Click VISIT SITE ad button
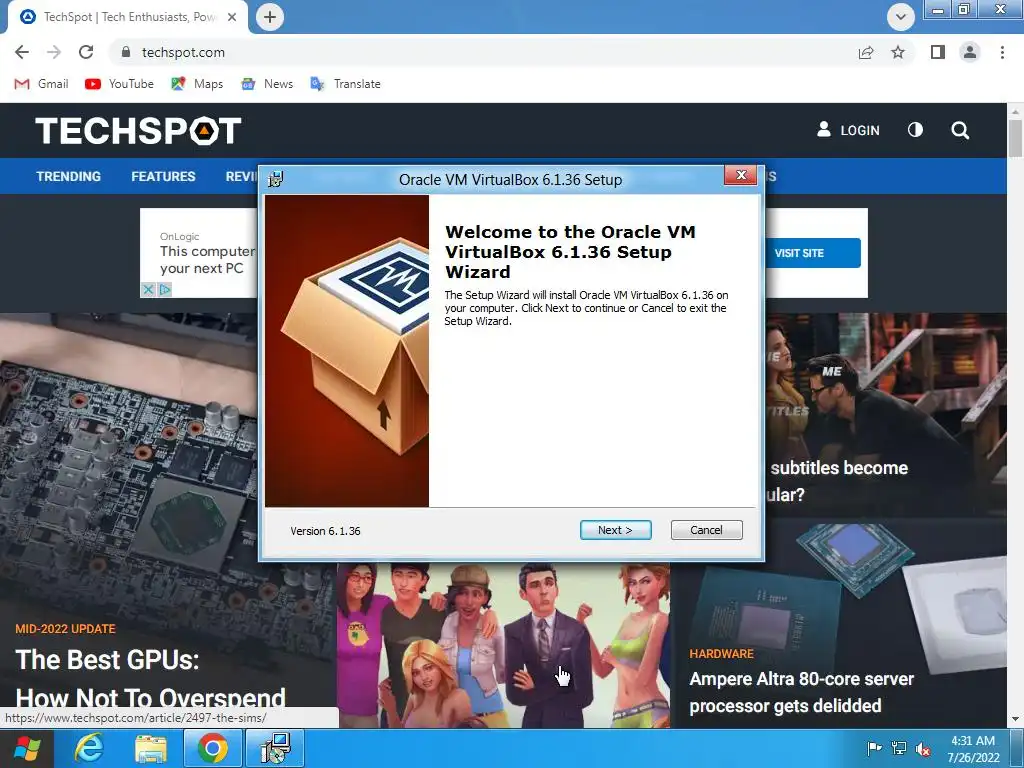 (x=812, y=253)
